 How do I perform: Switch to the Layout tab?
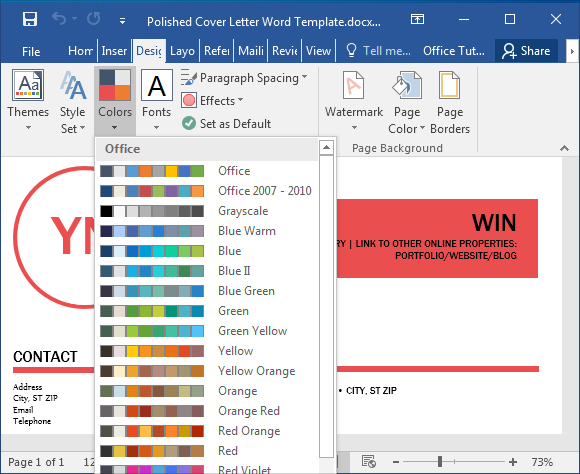(x=182, y=51)
